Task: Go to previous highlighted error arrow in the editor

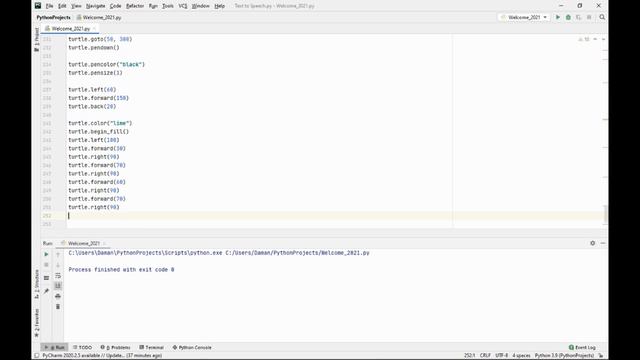Action: coord(595,39)
